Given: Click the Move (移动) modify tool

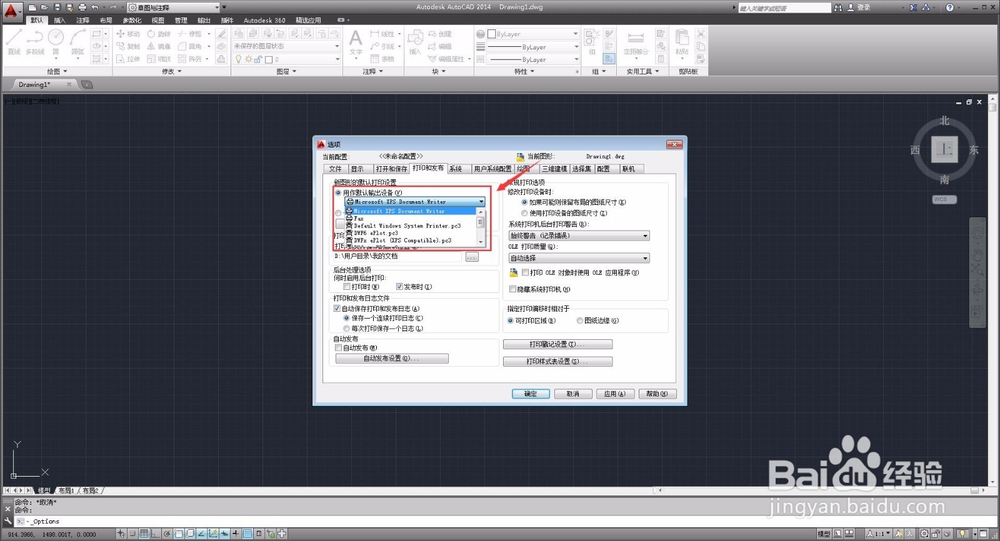Looking at the screenshot, I should coord(128,34).
